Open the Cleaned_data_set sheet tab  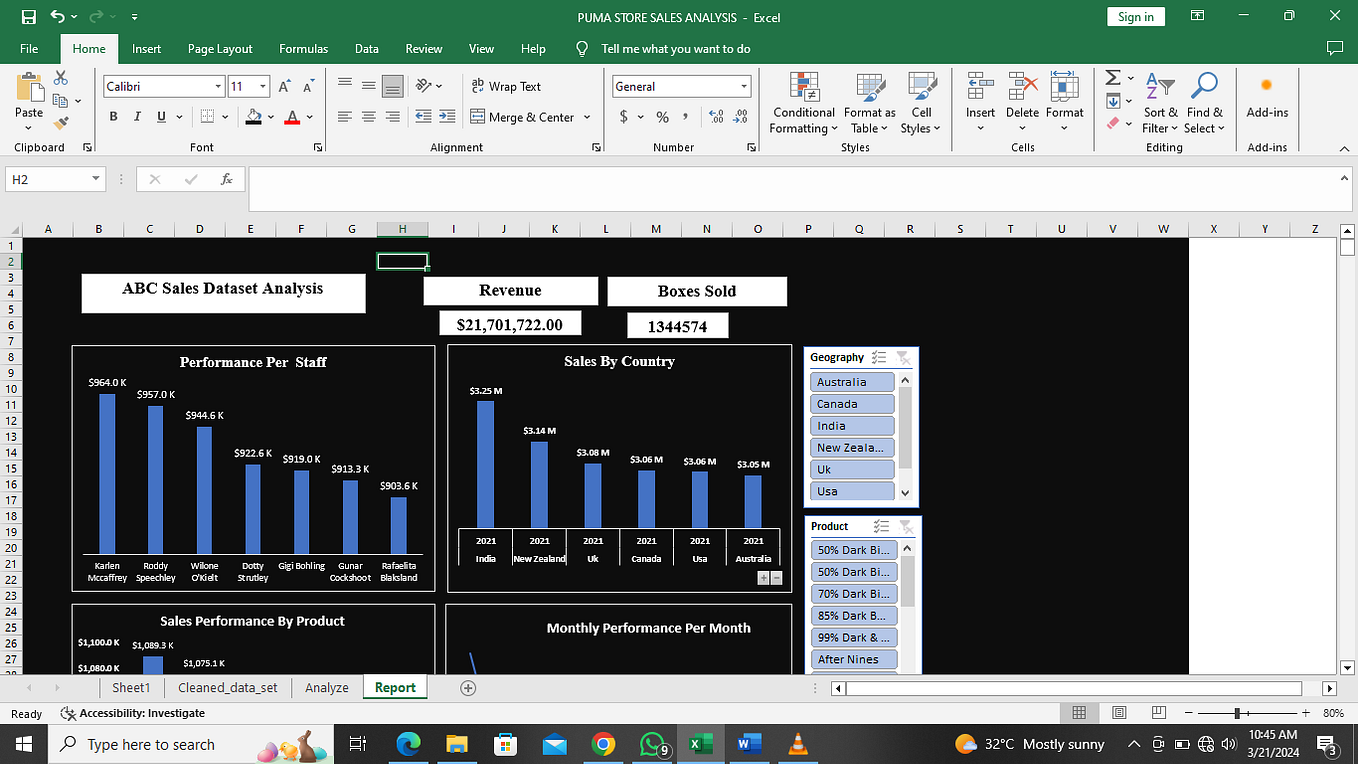tap(227, 687)
